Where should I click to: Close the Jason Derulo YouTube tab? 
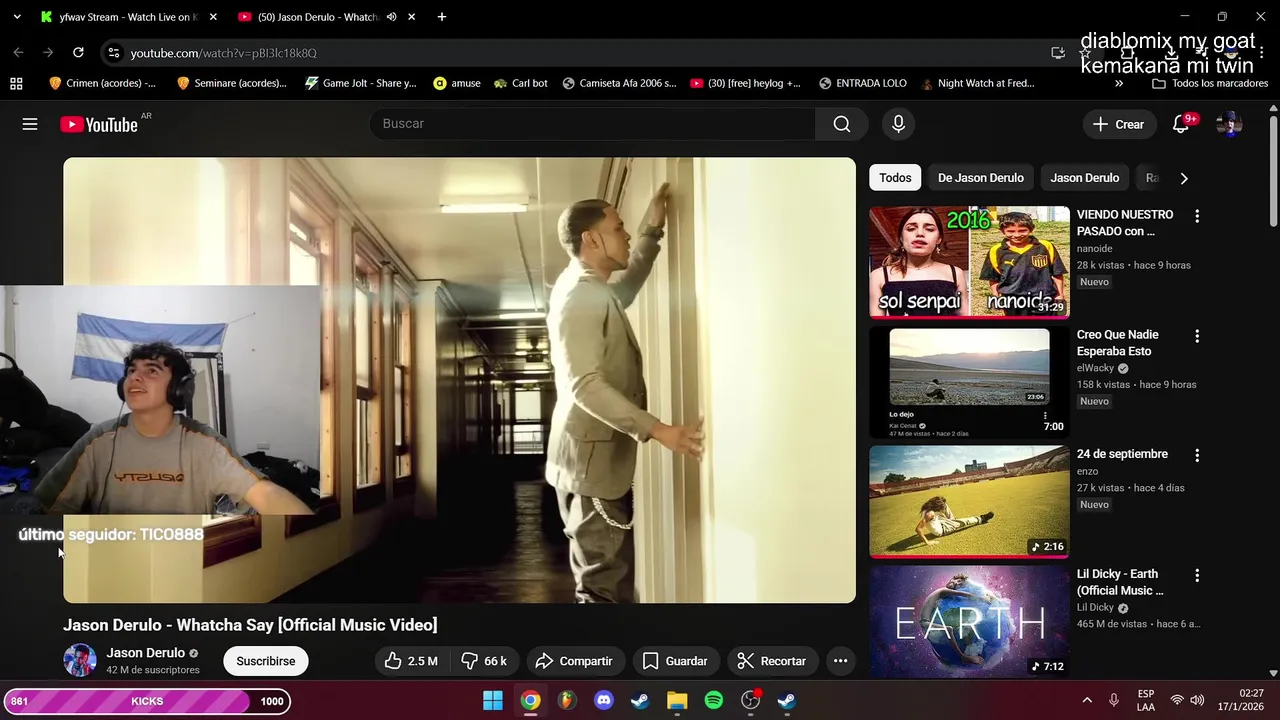coord(411,17)
